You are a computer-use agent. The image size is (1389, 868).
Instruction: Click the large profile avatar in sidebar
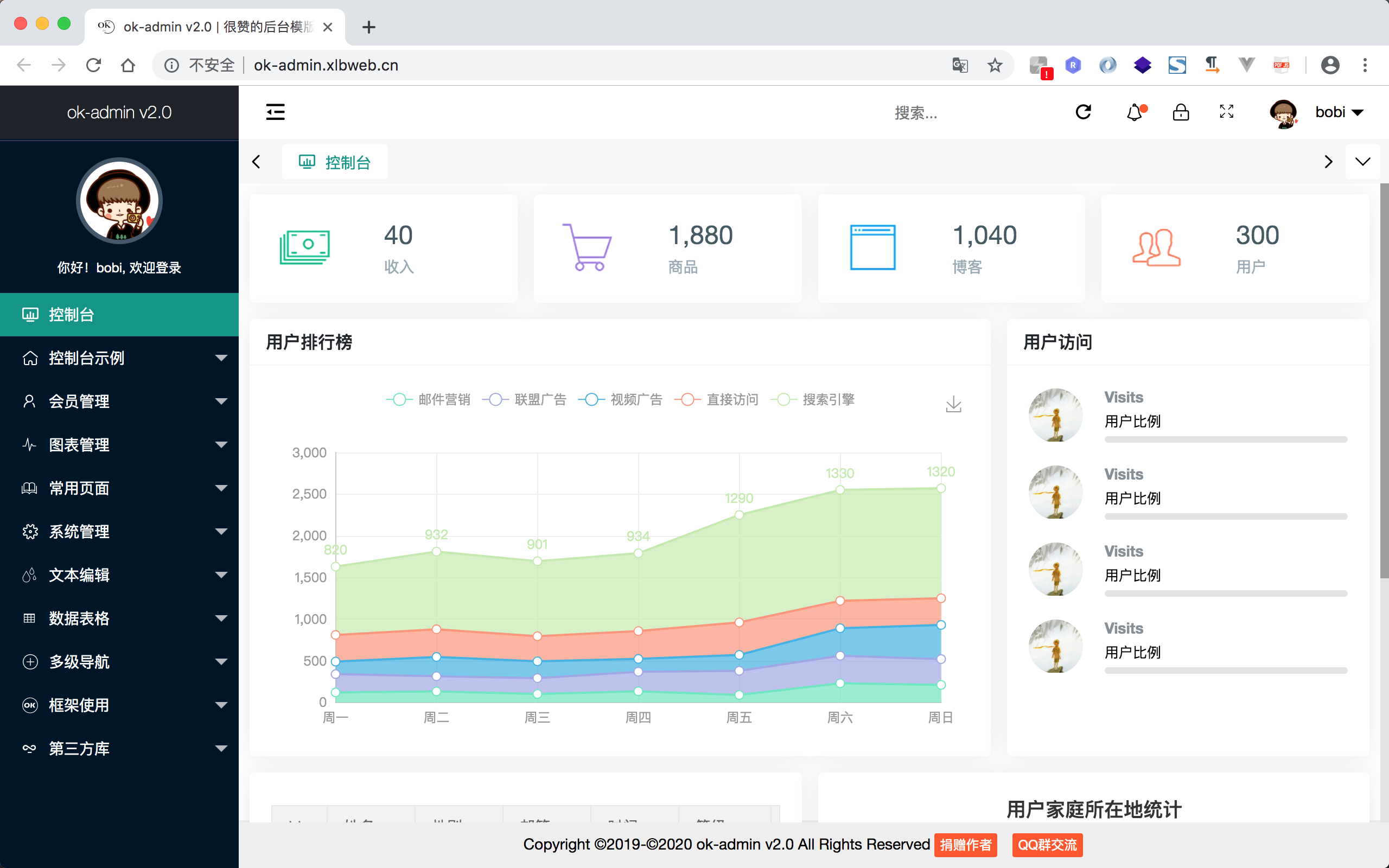coord(119,201)
